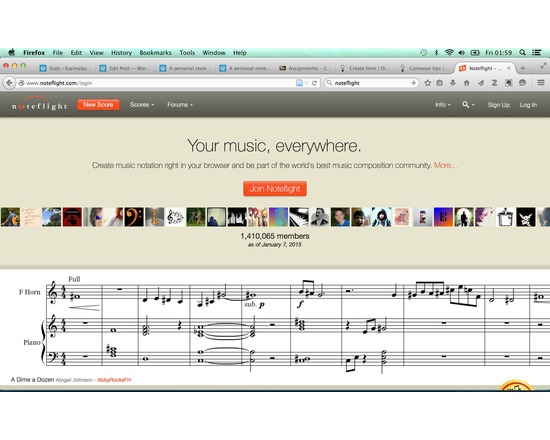Click the orange bass clef member avatar
This screenshot has width=550, height=440.
134,217
